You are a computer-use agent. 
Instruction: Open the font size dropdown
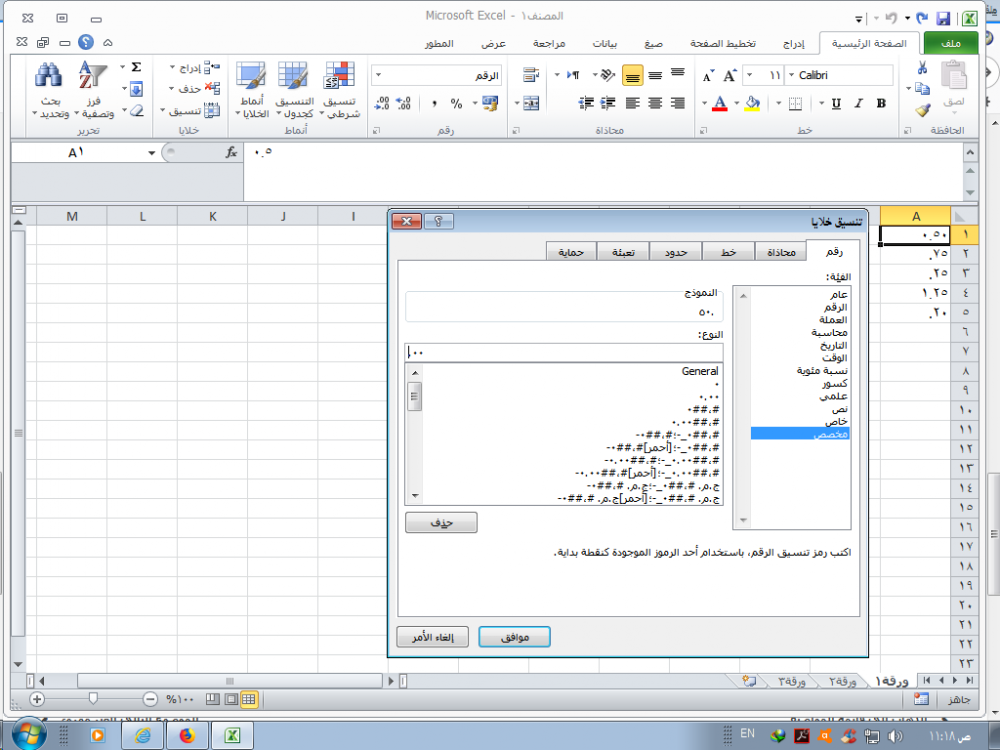tap(750, 75)
